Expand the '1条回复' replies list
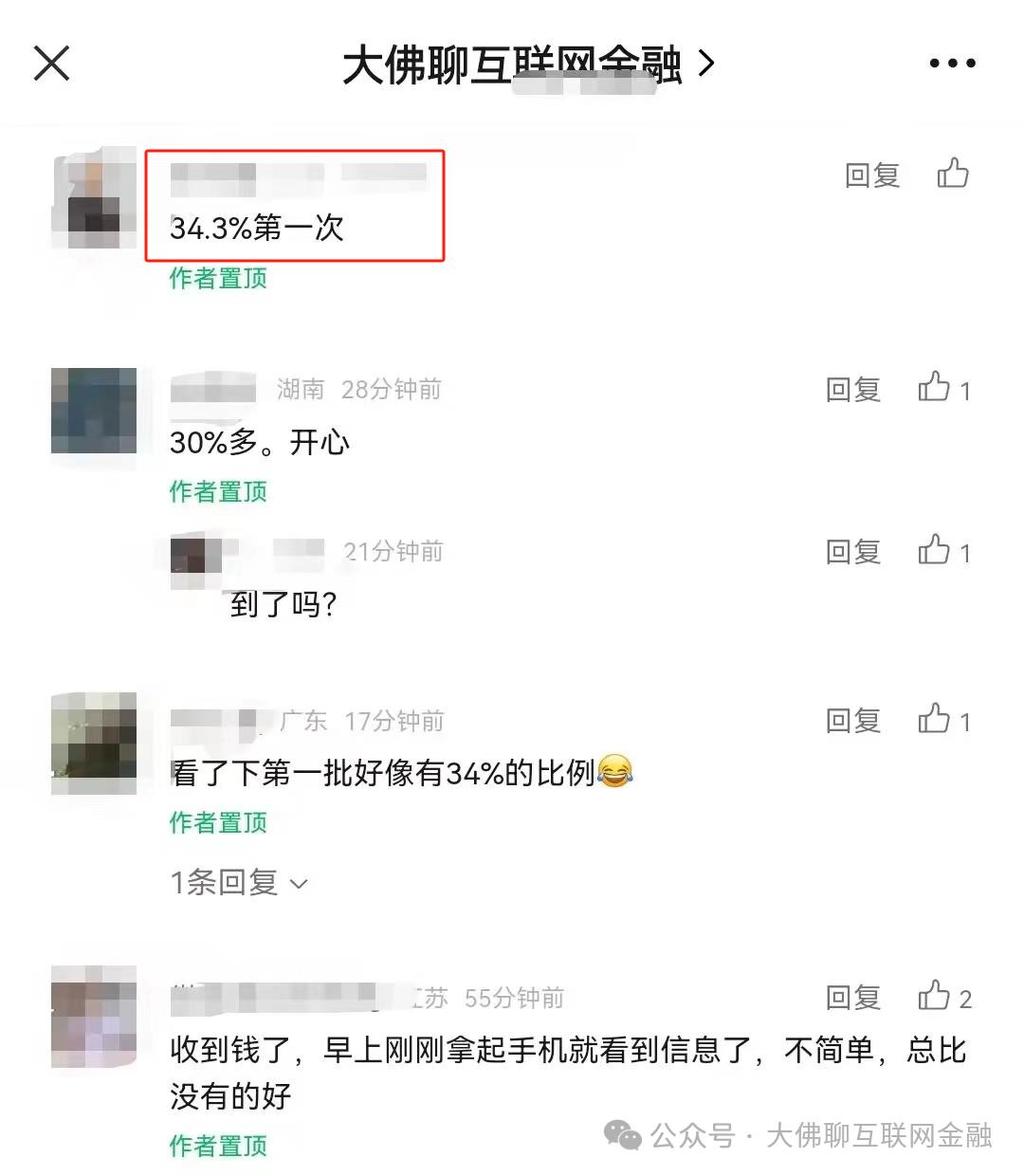Screen dimensions: 1024x1176 pos(239,883)
